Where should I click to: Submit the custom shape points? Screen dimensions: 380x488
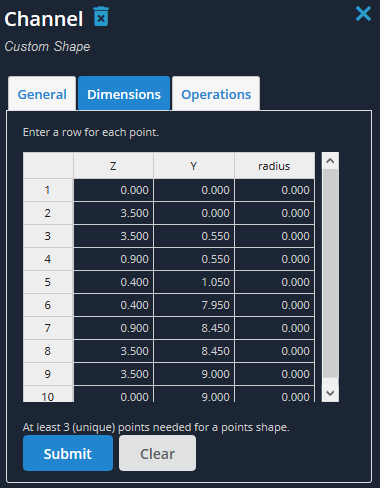68,453
